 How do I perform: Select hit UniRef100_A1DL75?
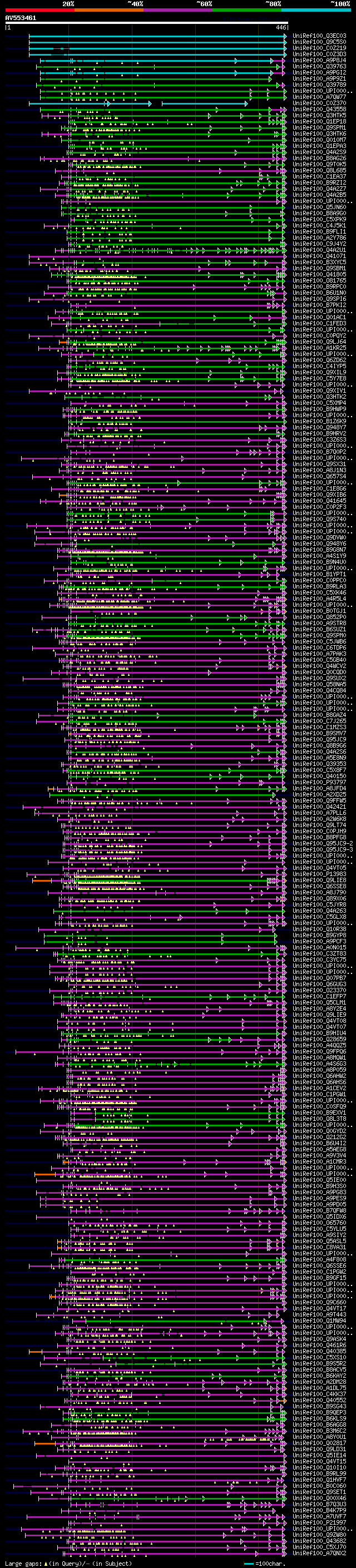coord(319,1388)
